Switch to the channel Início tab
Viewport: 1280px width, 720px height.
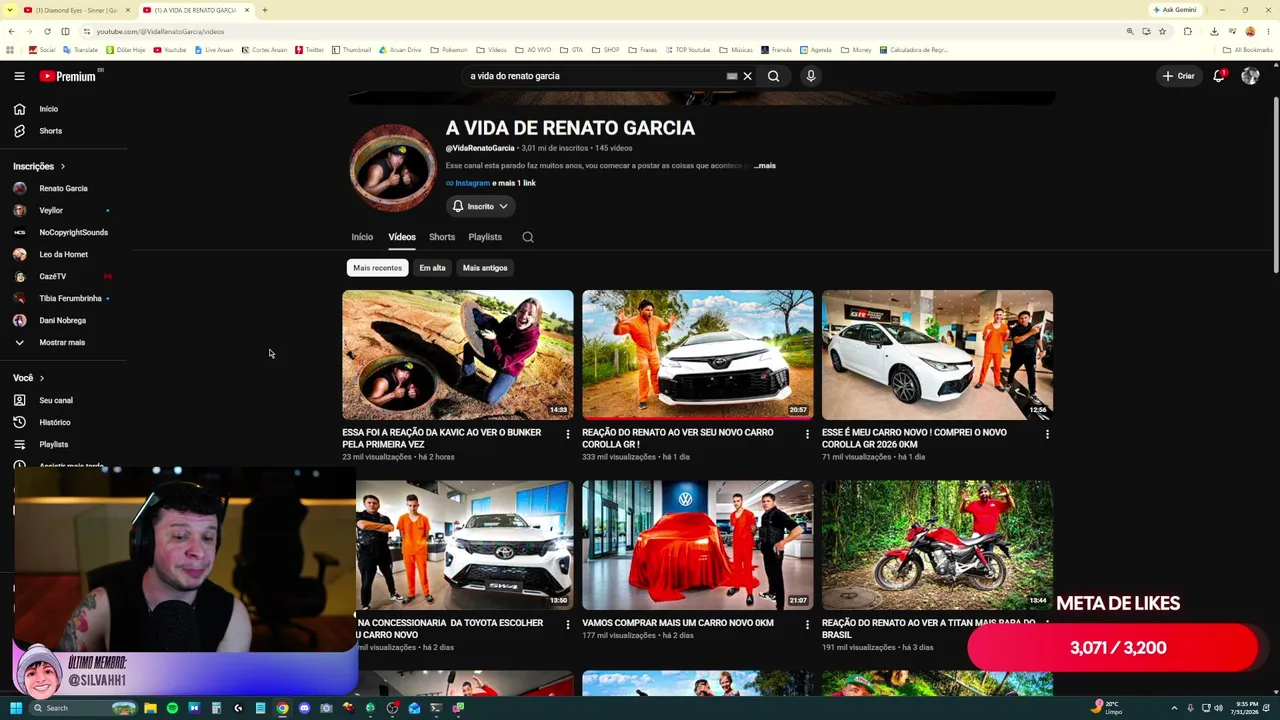coord(362,237)
